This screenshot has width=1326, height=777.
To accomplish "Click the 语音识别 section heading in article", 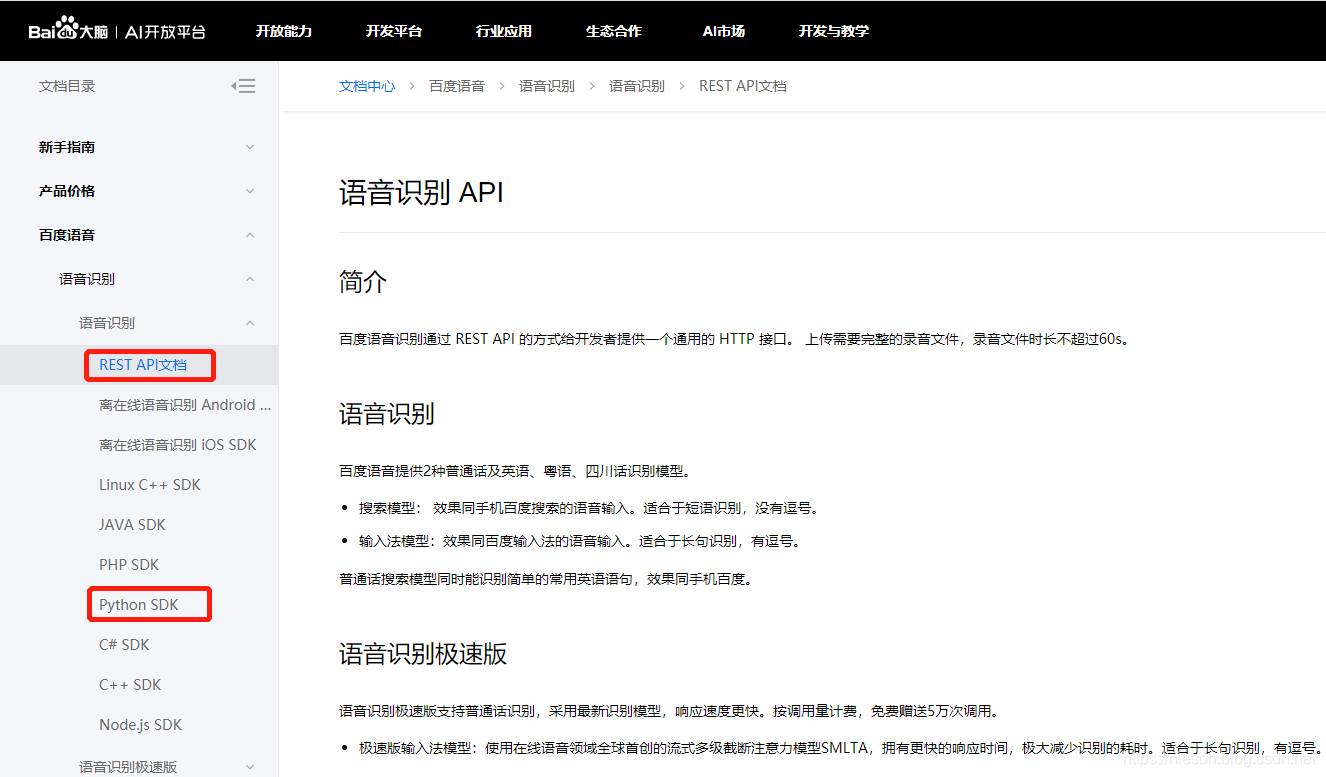I will click(x=387, y=414).
